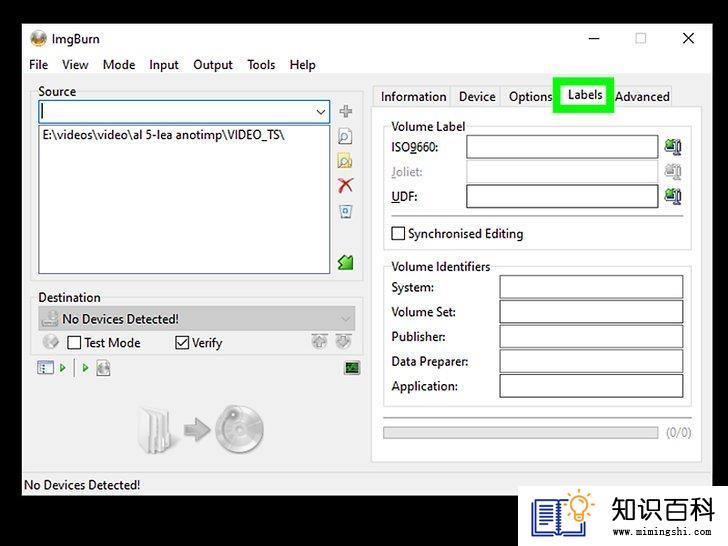Open the Output menu
Image resolution: width=728 pixels, height=546 pixels.
click(213, 65)
